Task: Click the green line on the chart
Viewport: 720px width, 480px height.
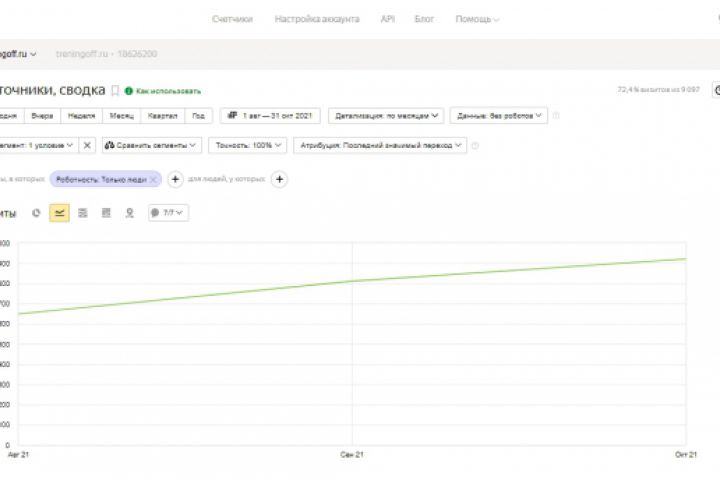Action: point(352,281)
